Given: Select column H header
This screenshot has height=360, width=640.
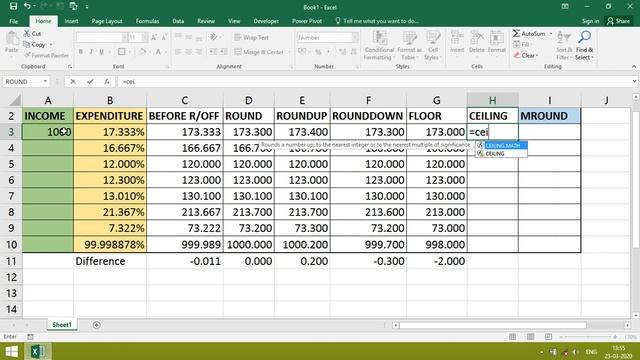Looking at the screenshot, I should pos(493,100).
